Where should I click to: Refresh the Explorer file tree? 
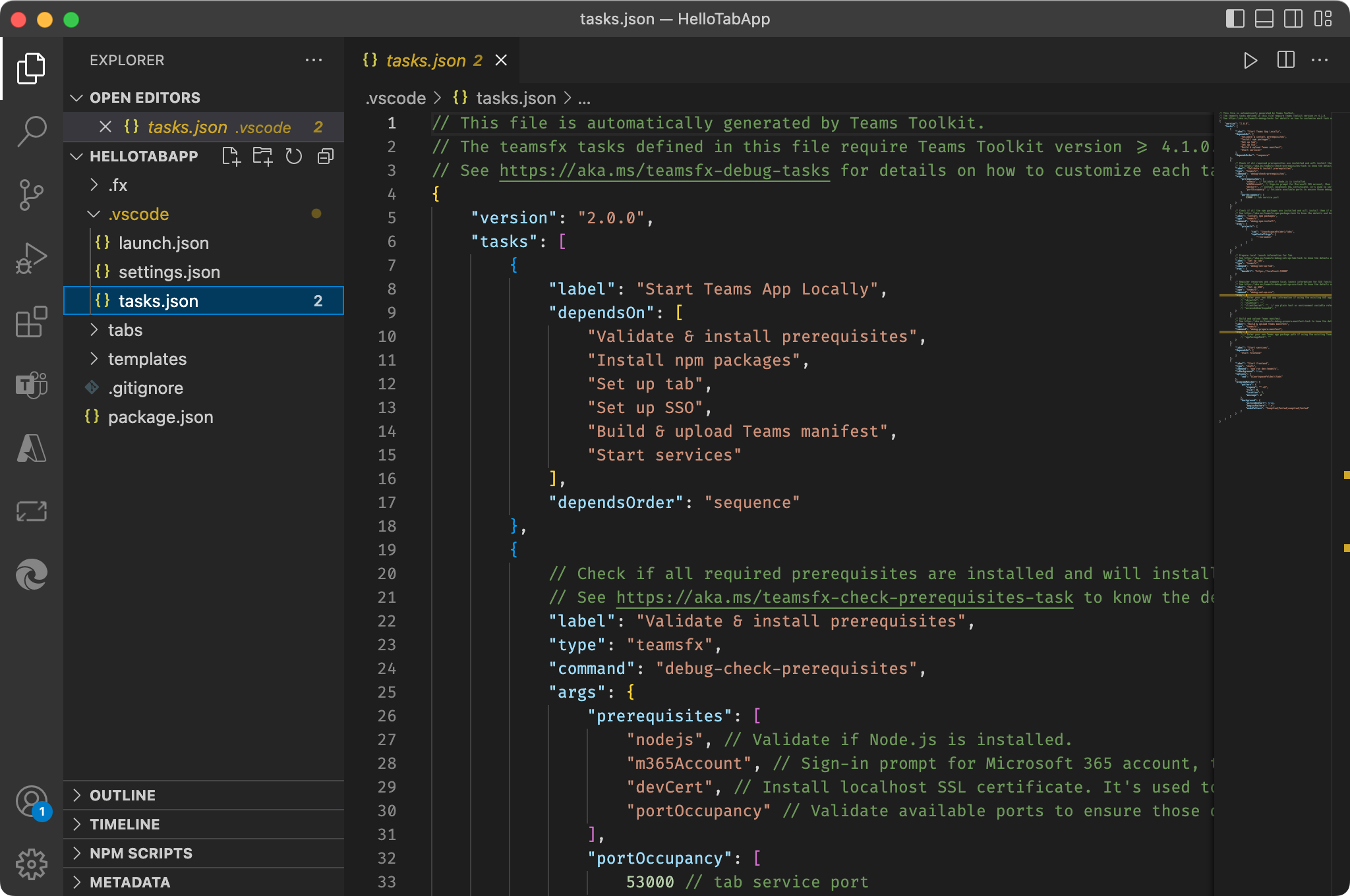tap(294, 156)
